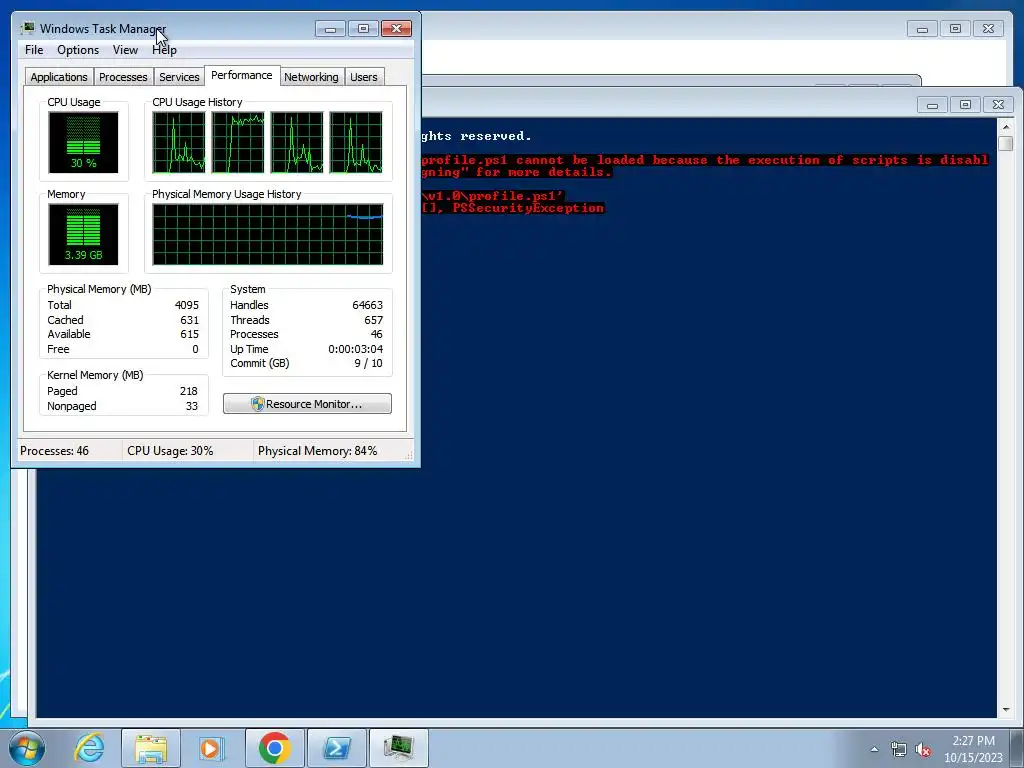
Task: Click the PowerShell scrollbar up arrow
Action: click(x=1006, y=127)
